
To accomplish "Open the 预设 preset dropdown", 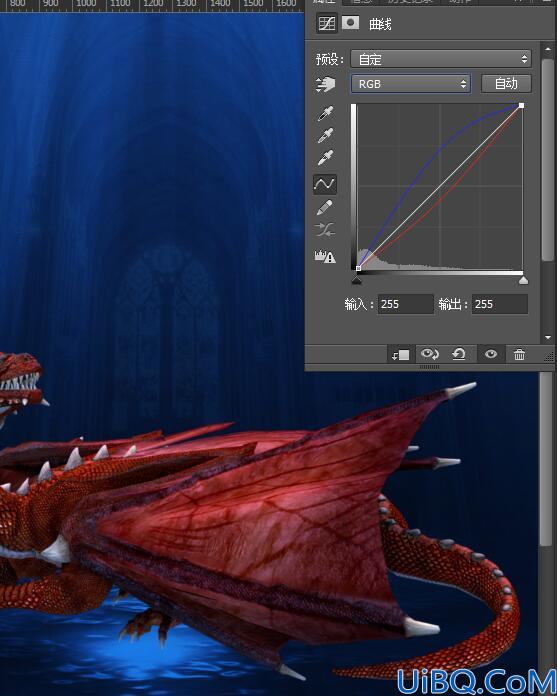I will [441, 59].
